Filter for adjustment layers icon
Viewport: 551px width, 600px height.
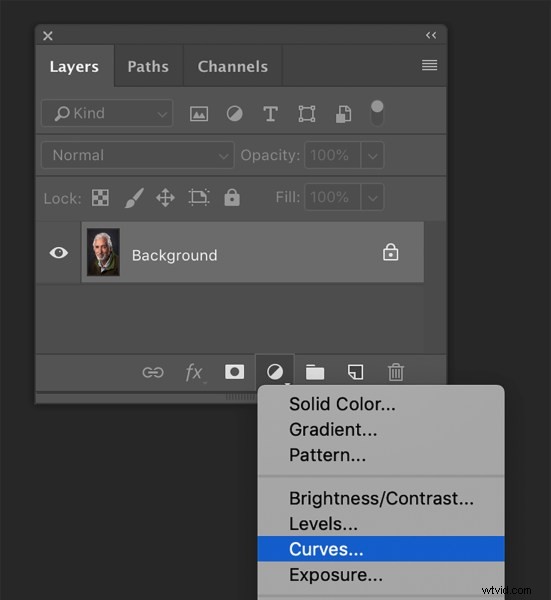(235, 114)
